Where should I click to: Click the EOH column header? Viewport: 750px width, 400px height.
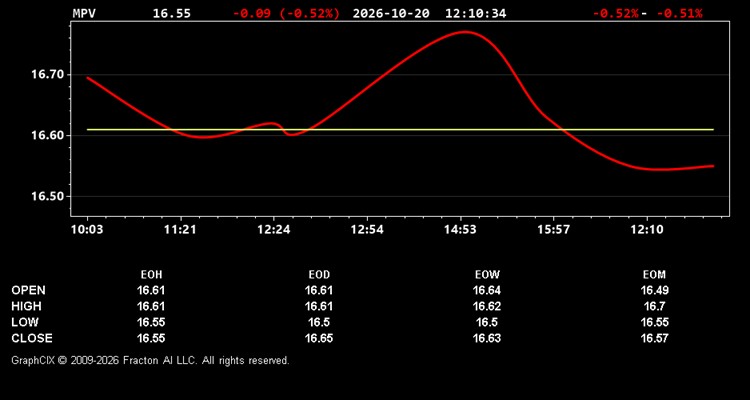pyautogui.click(x=151, y=275)
